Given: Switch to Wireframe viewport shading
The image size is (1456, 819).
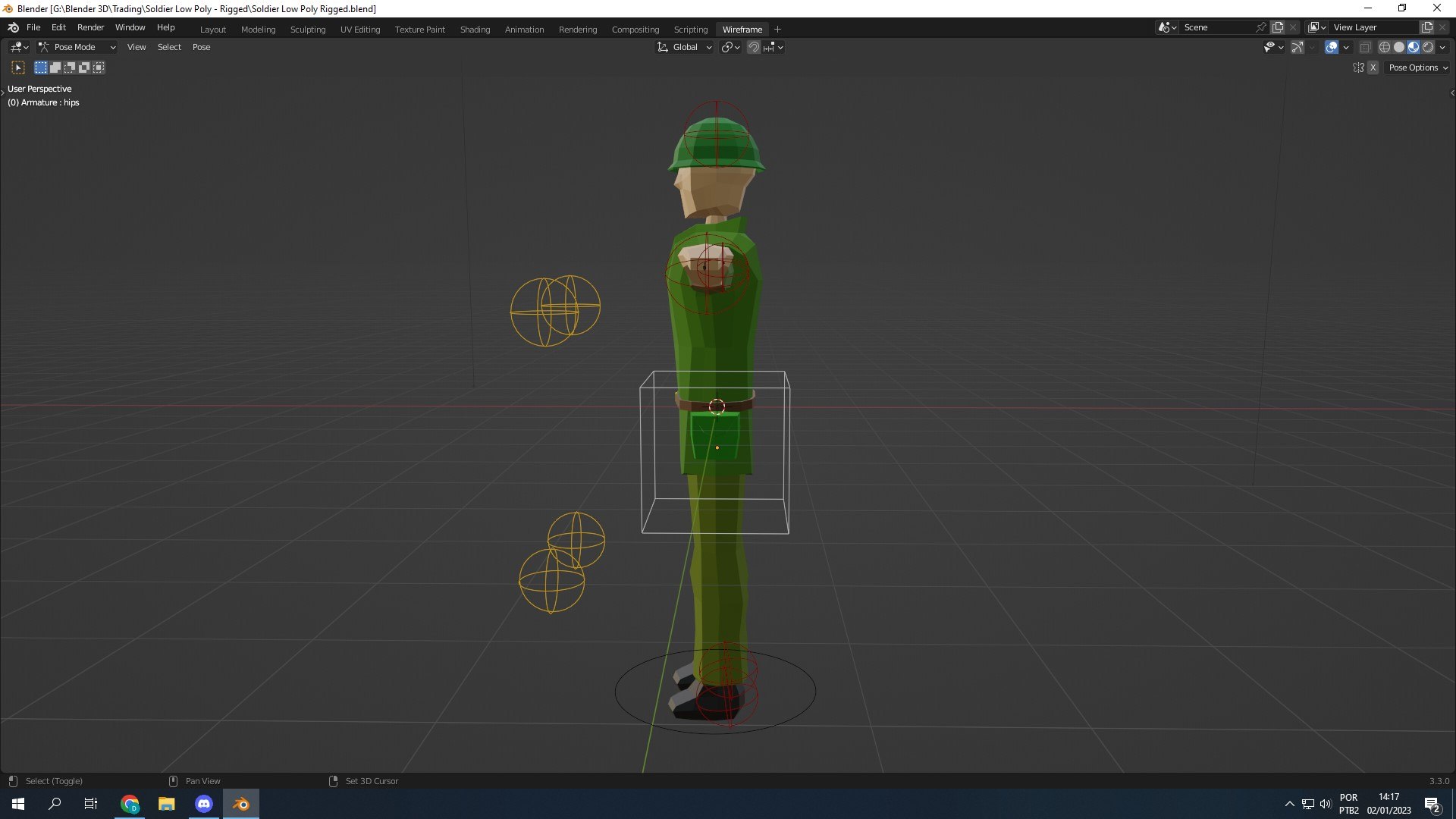Looking at the screenshot, I should pyautogui.click(x=1385, y=47).
